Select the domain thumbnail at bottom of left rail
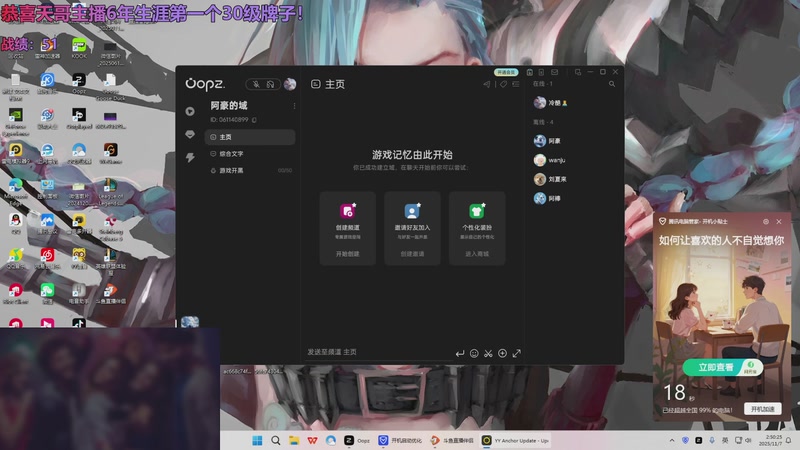The image size is (800, 450). tap(190, 321)
